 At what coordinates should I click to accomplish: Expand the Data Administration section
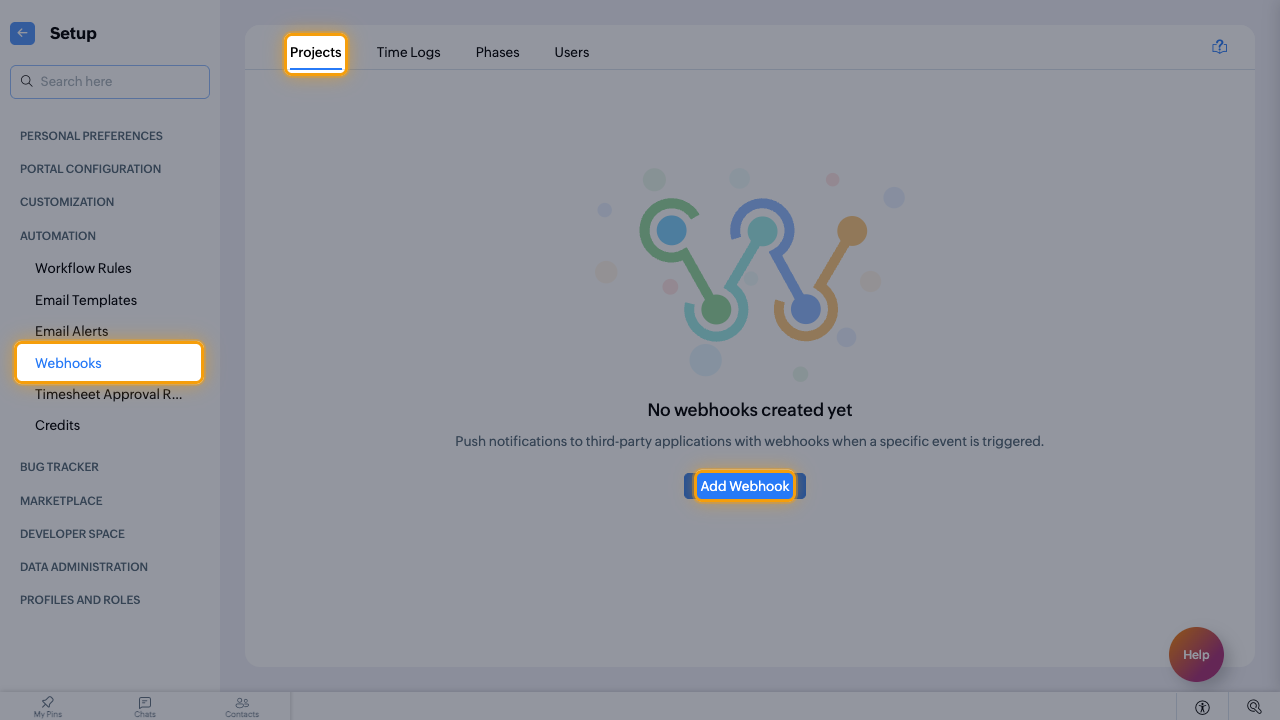point(84,567)
